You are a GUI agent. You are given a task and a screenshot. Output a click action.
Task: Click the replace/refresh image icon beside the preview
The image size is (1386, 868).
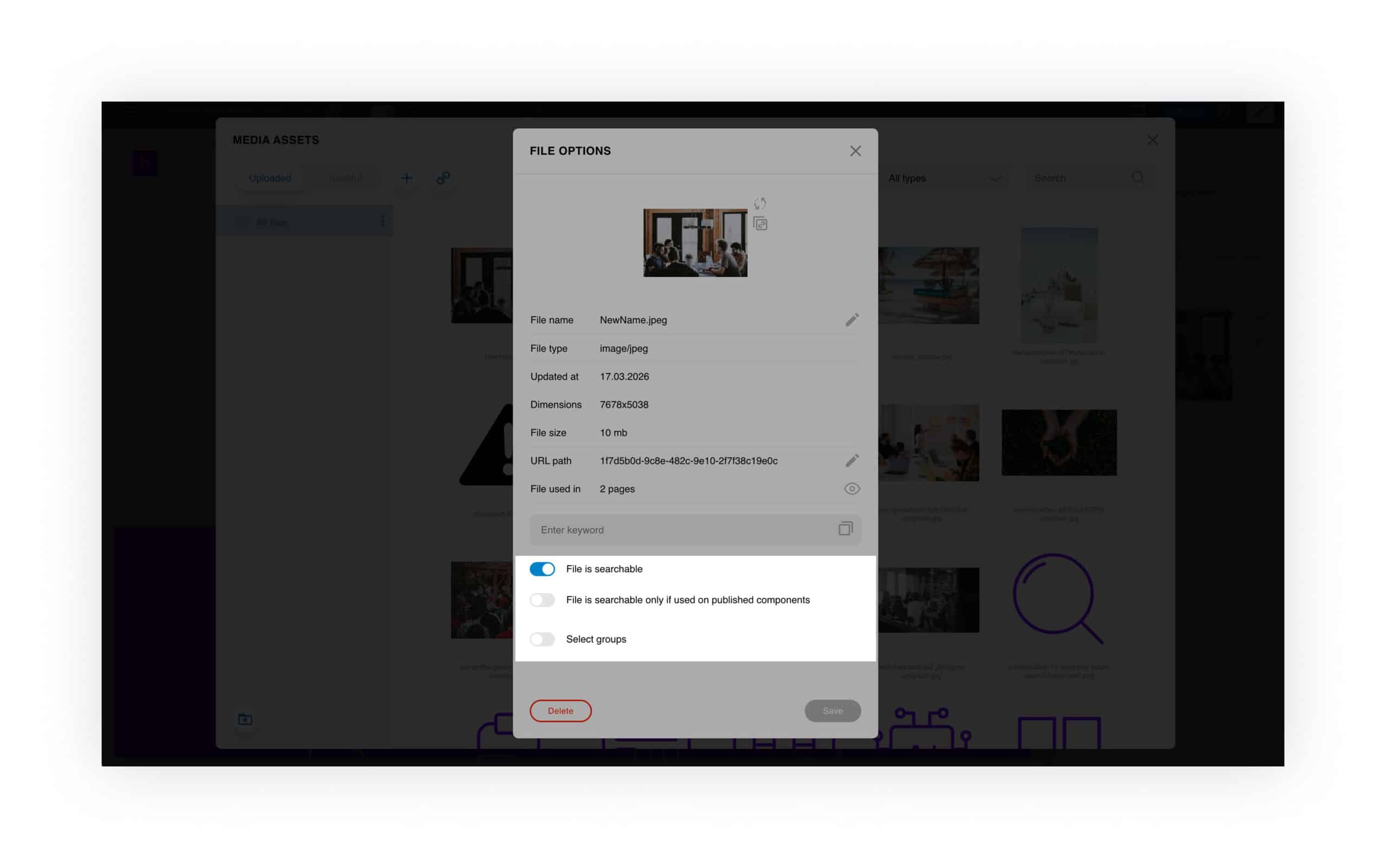(760, 203)
